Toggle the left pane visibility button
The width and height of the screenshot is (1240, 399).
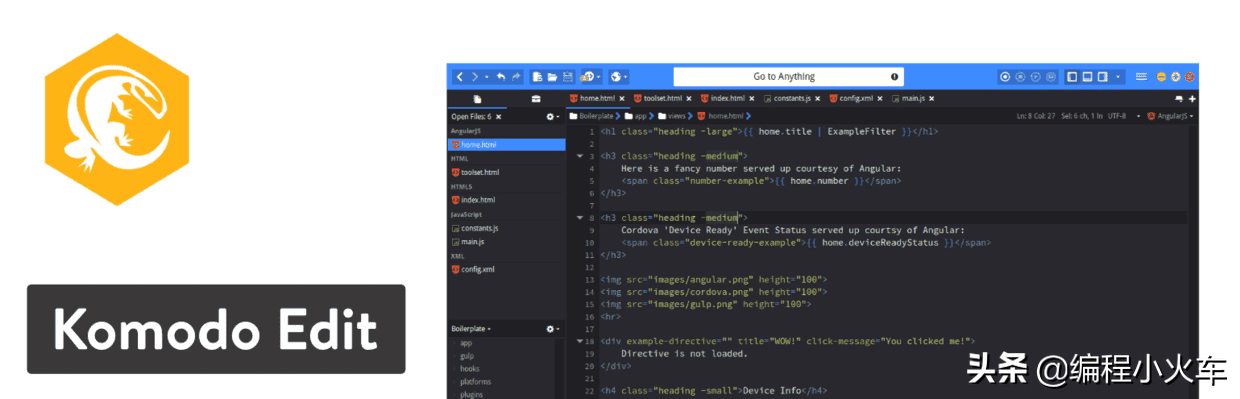click(x=1072, y=76)
